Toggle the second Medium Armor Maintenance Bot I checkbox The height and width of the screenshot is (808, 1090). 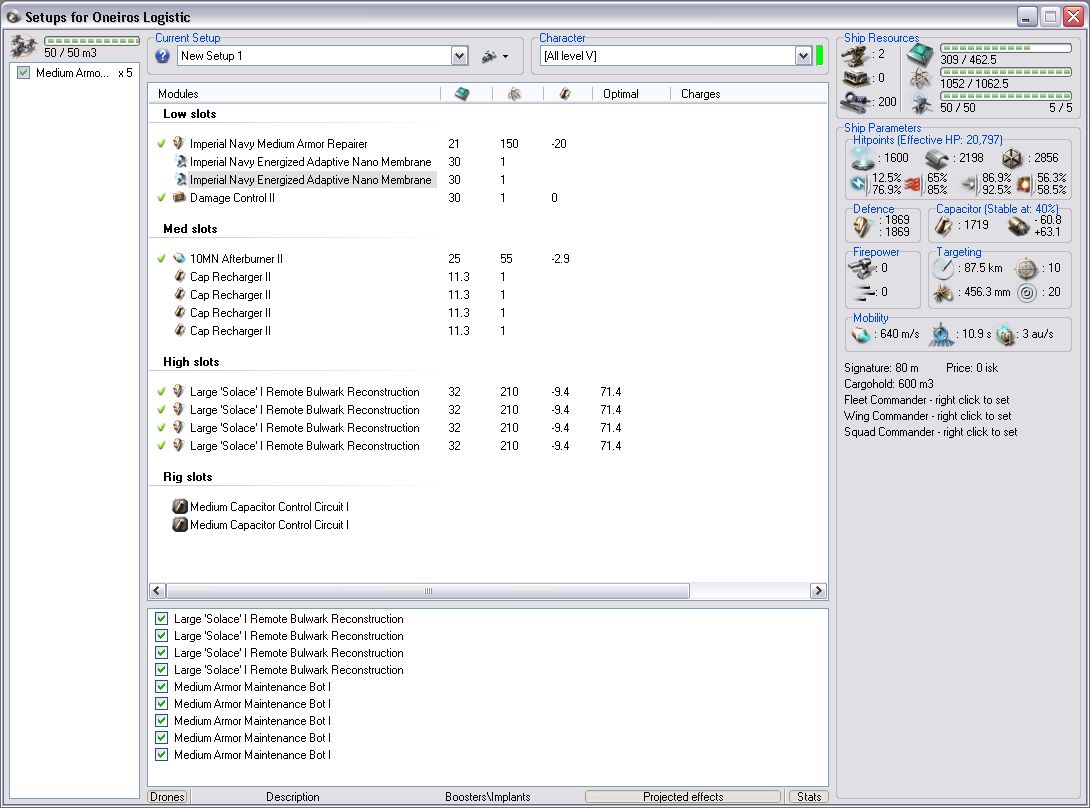point(161,704)
